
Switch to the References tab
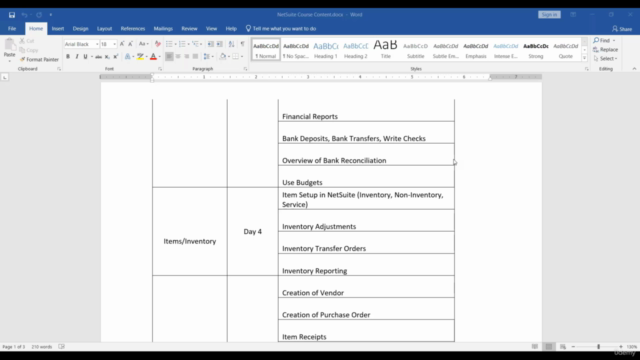click(133, 29)
